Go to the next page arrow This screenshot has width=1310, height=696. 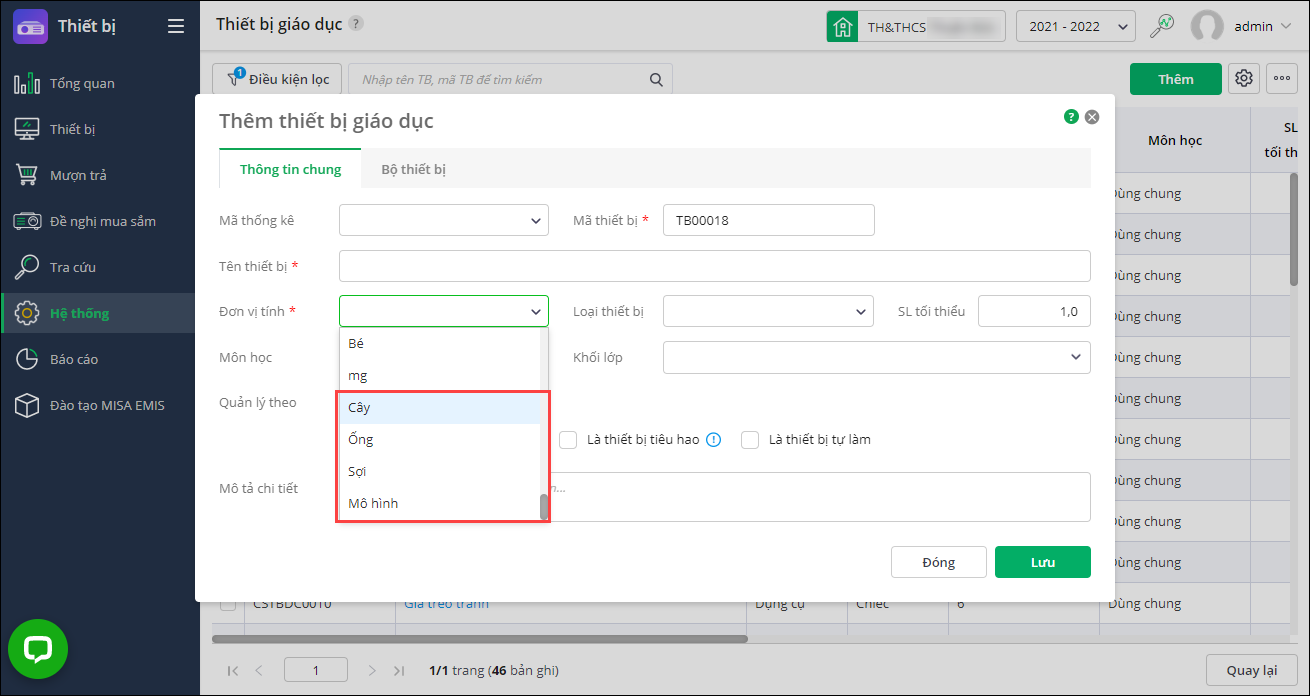tap(372, 670)
